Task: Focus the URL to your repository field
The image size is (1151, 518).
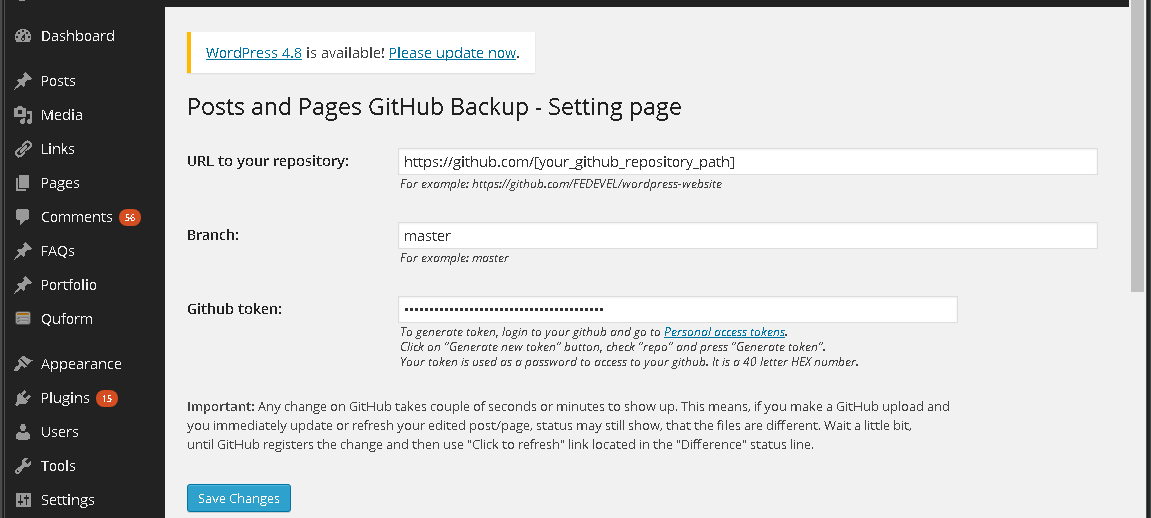Action: [747, 161]
